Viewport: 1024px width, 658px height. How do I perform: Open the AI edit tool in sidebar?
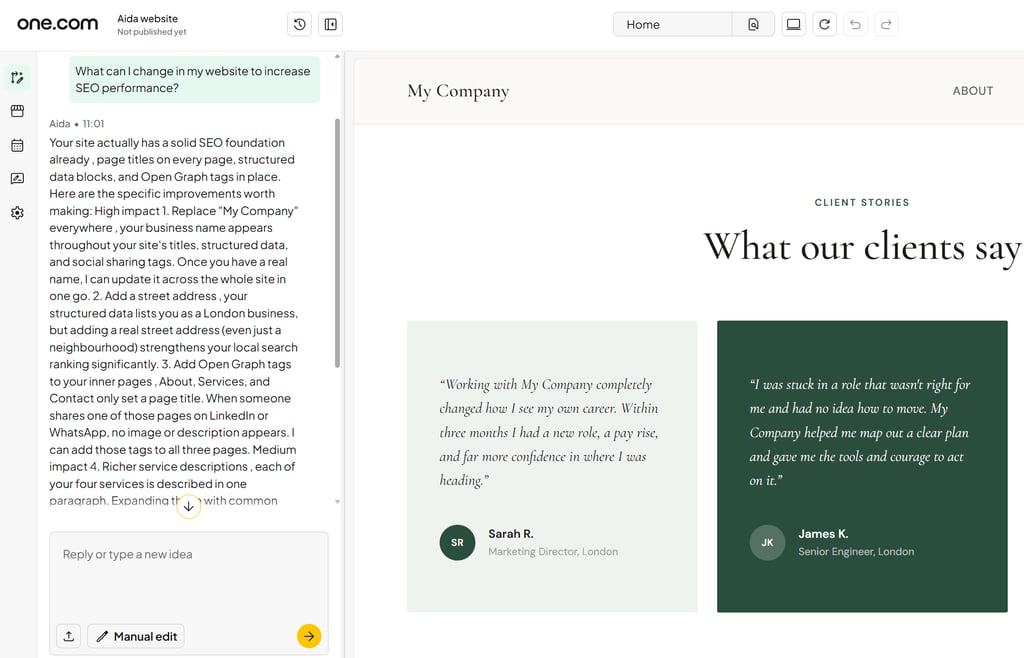click(x=18, y=78)
